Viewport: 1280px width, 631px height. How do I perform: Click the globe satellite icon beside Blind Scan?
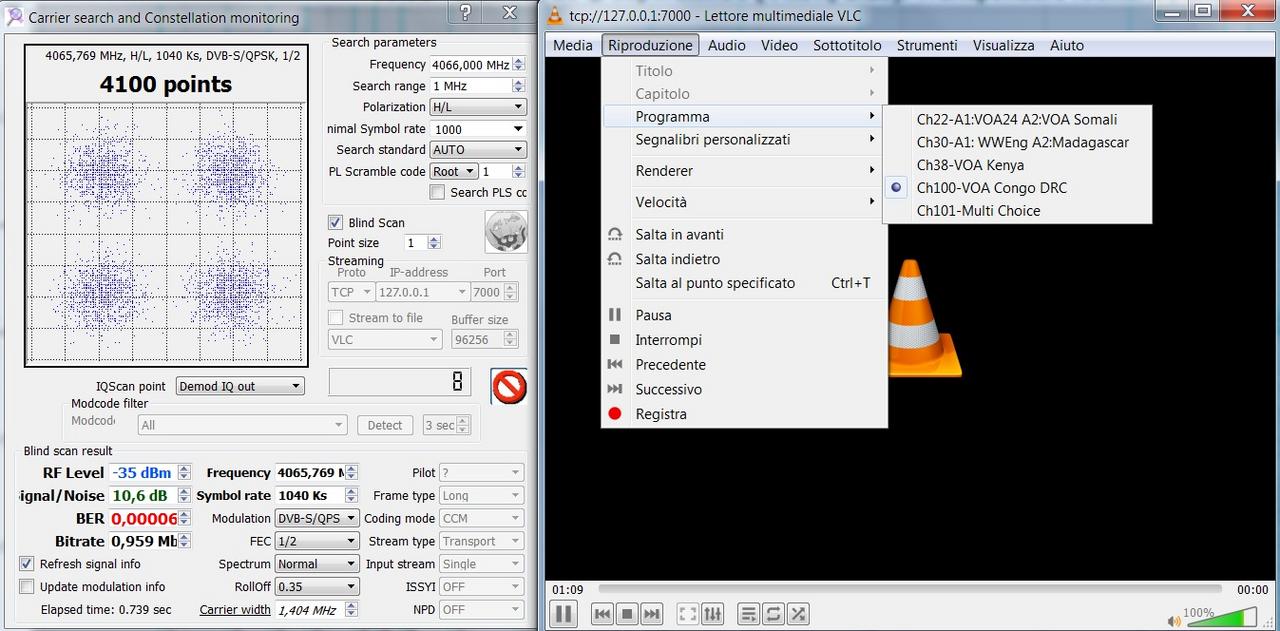pos(505,231)
